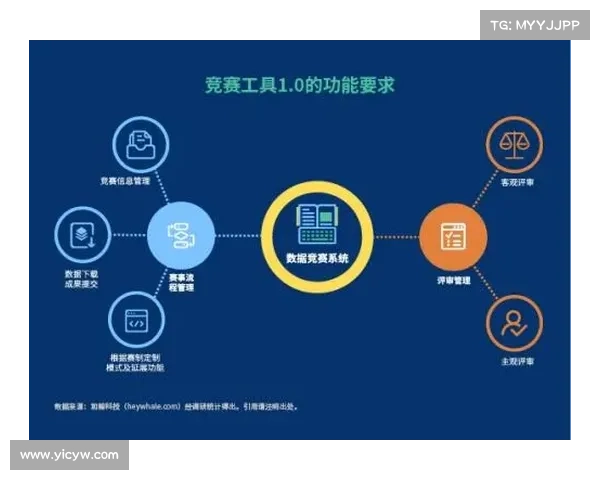600x480 pixels.
Task: Click the layered download icon above 数据下载
Action: point(82,235)
